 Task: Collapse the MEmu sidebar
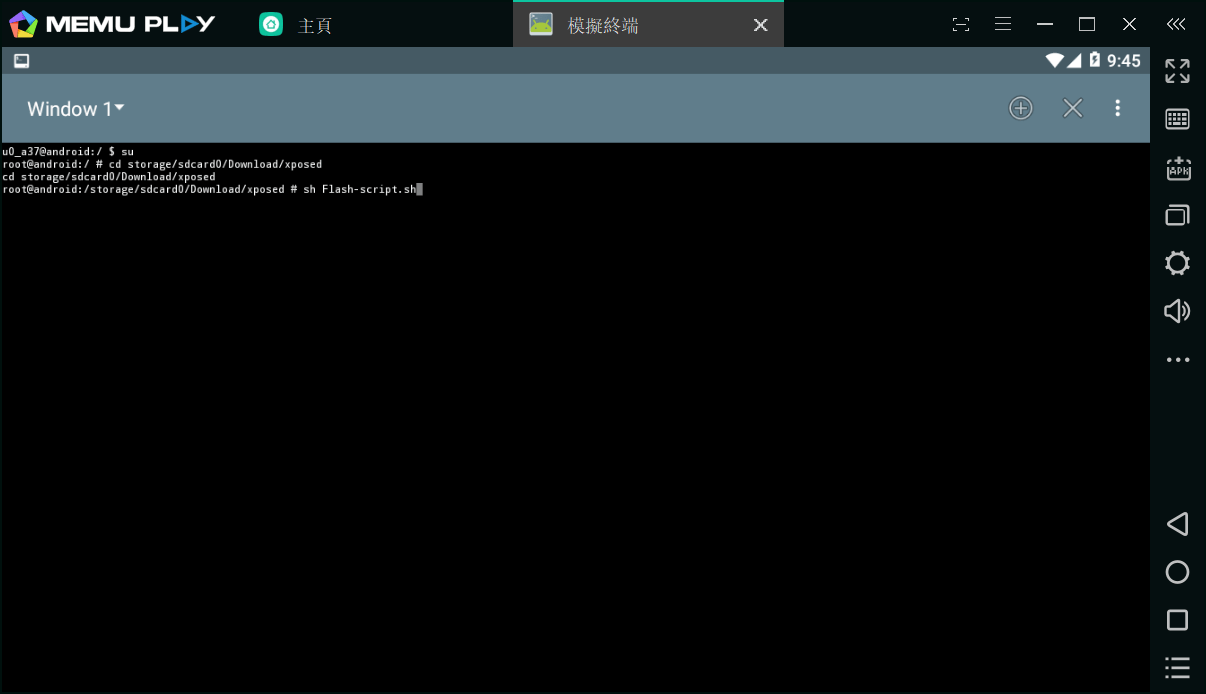coord(1177,24)
